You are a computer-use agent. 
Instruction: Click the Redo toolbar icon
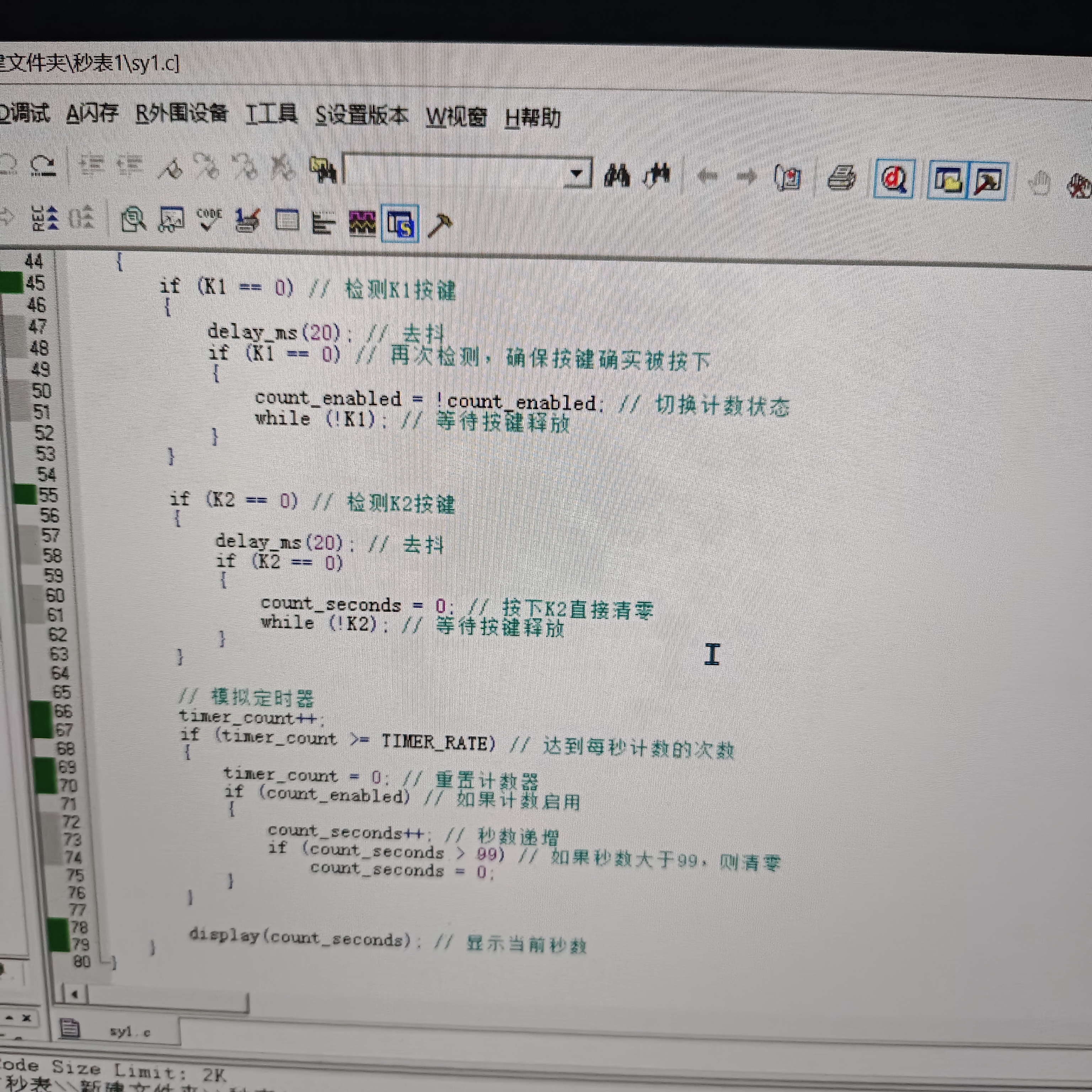point(43,166)
